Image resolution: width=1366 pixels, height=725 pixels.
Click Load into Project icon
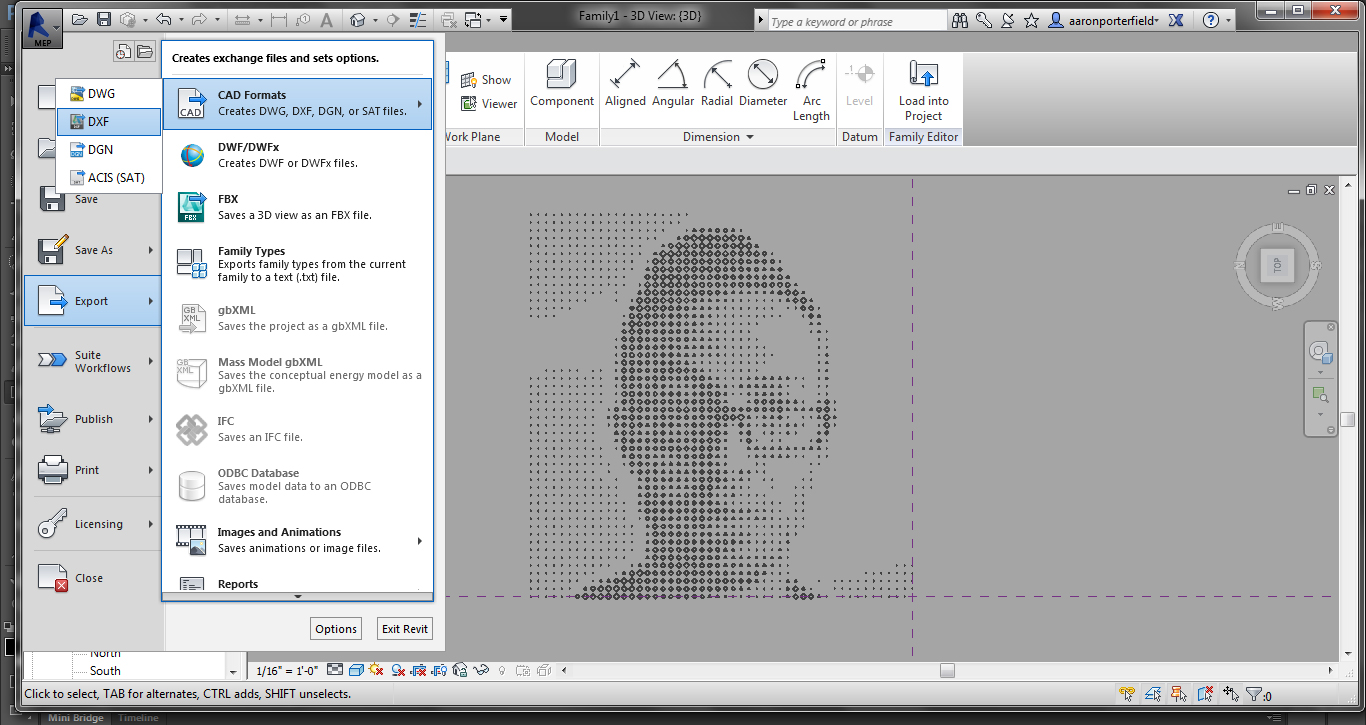tap(923, 90)
